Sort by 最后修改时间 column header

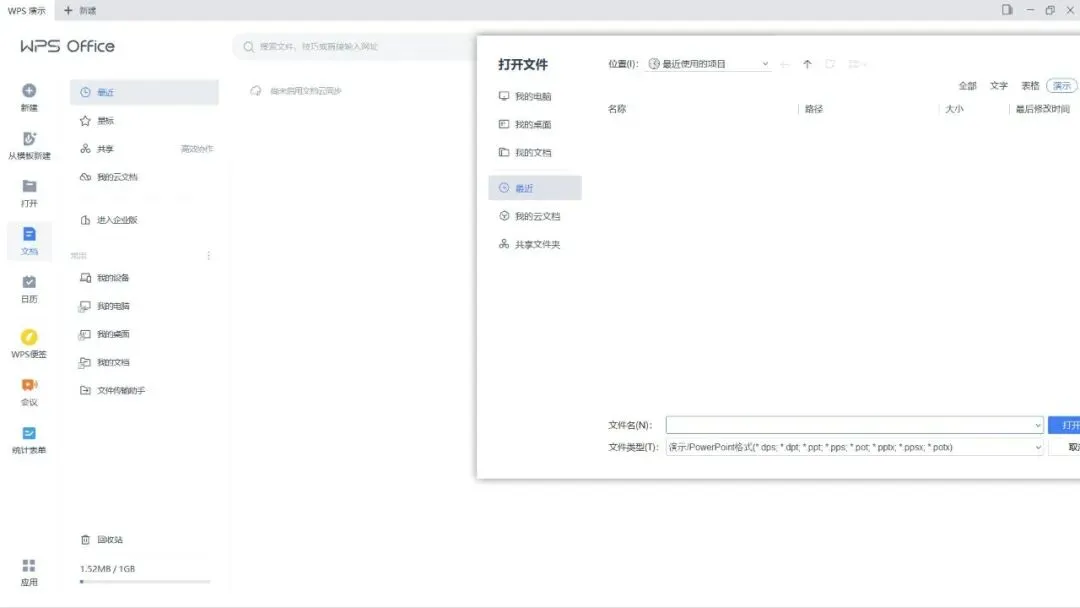tap(1042, 109)
